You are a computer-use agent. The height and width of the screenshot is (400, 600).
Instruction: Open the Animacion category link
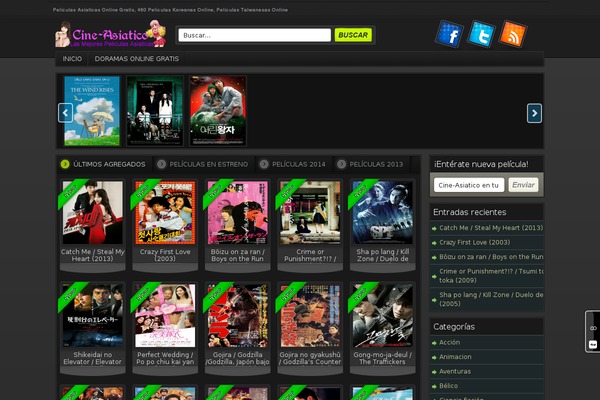click(x=455, y=357)
